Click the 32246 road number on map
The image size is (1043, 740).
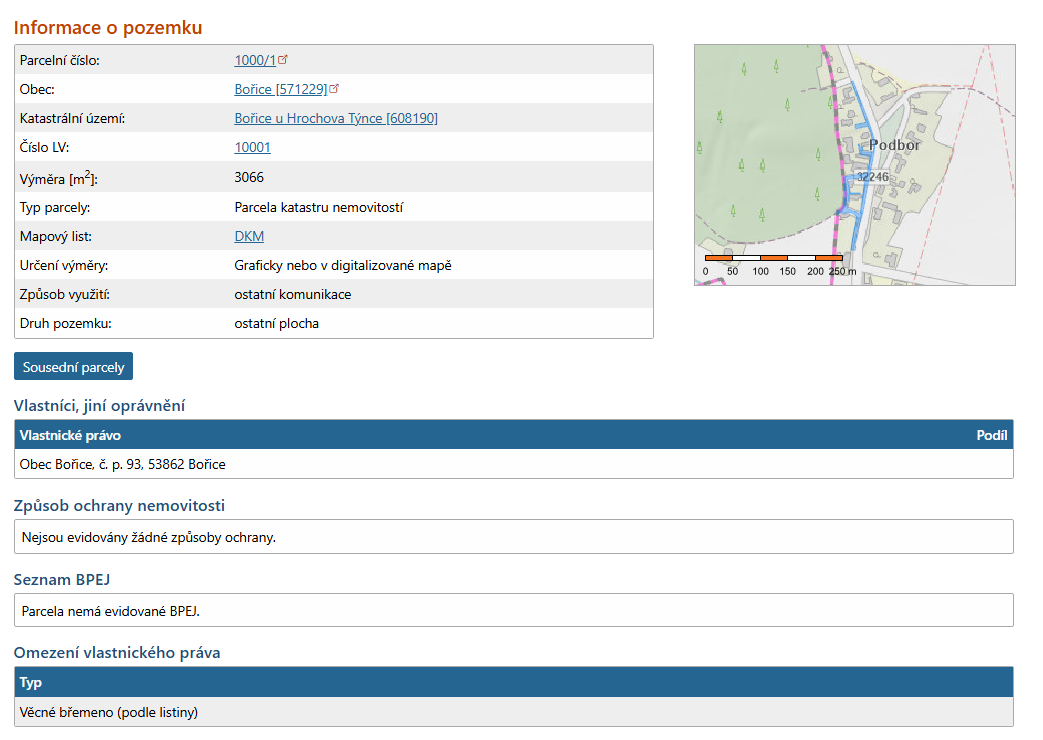coord(872,177)
